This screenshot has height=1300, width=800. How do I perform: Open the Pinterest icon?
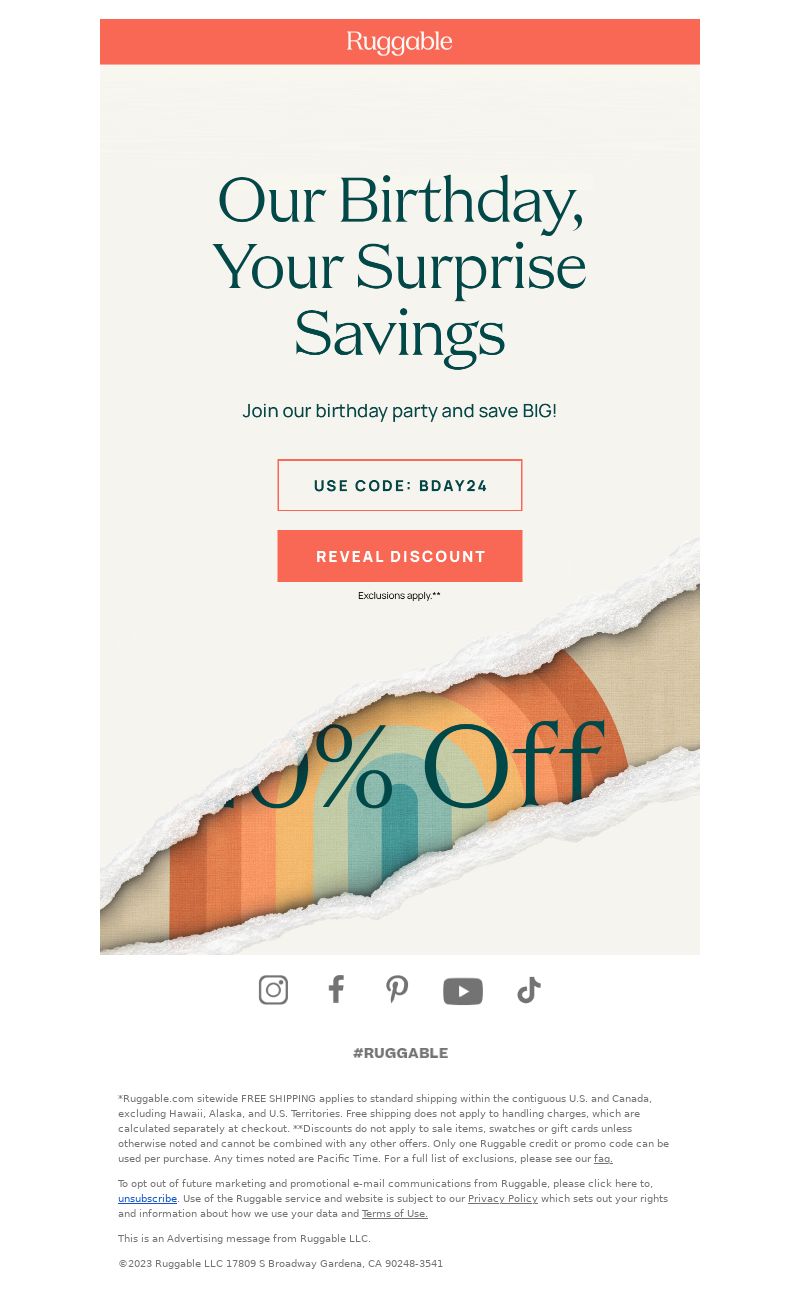coord(397,990)
